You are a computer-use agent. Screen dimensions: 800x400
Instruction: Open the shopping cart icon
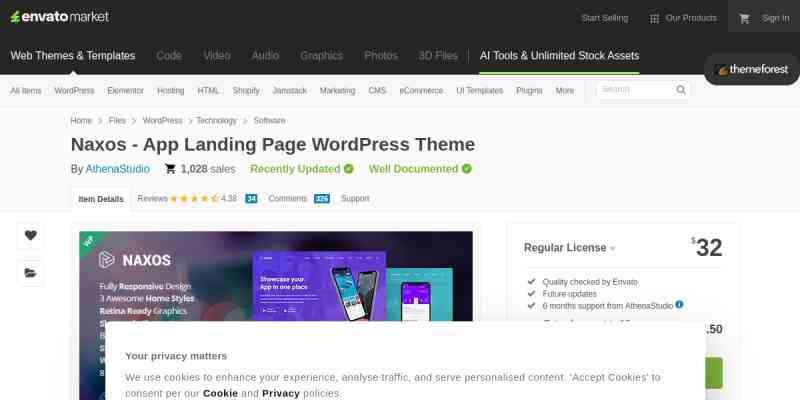pyautogui.click(x=744, y=18)
